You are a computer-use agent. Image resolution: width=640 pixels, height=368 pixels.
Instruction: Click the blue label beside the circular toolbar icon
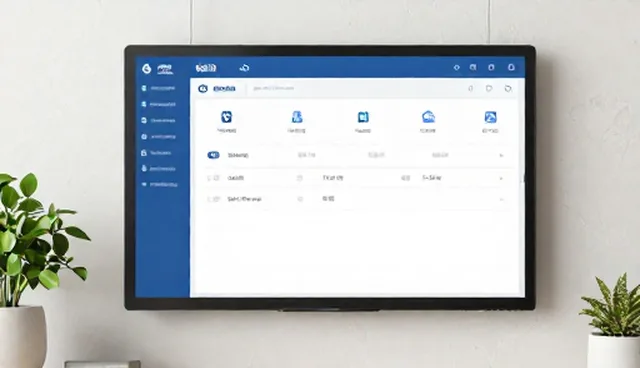pyautogui.click(x=224, y=89)
